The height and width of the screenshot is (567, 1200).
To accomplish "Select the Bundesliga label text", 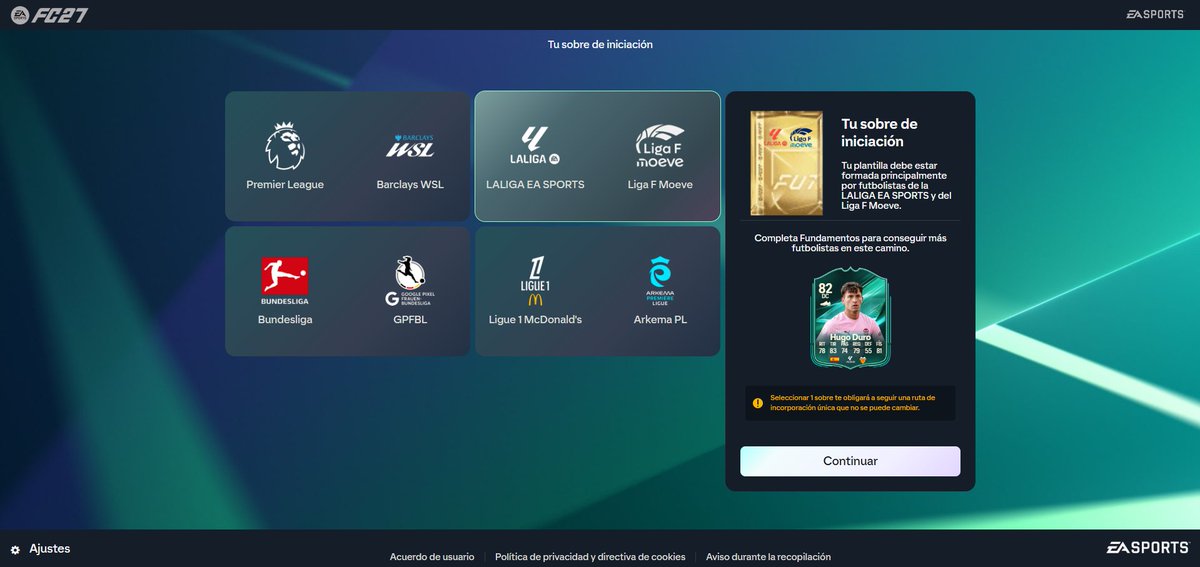I will click(x=285, y=320).
